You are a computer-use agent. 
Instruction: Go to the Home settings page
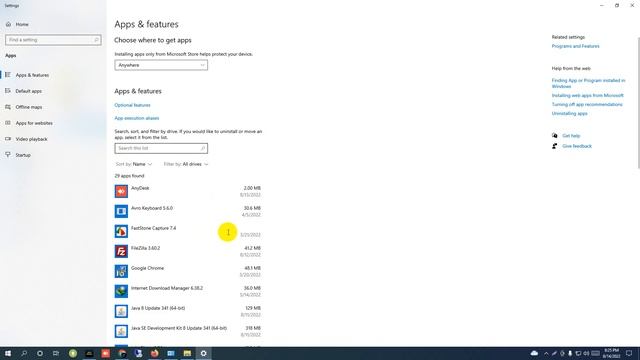coord(22,24)
